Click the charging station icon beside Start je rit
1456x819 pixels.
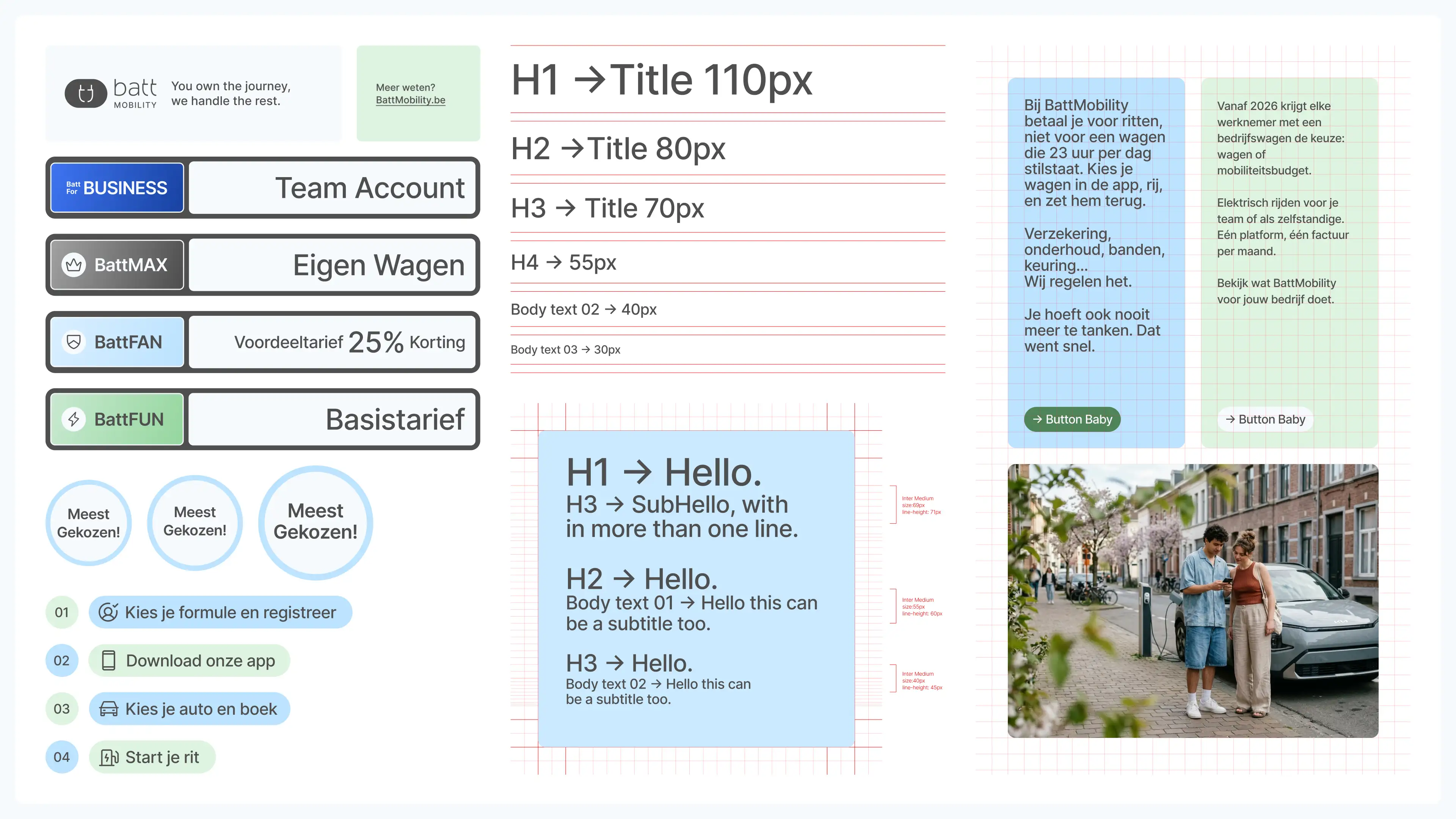(x=108, y=758)
